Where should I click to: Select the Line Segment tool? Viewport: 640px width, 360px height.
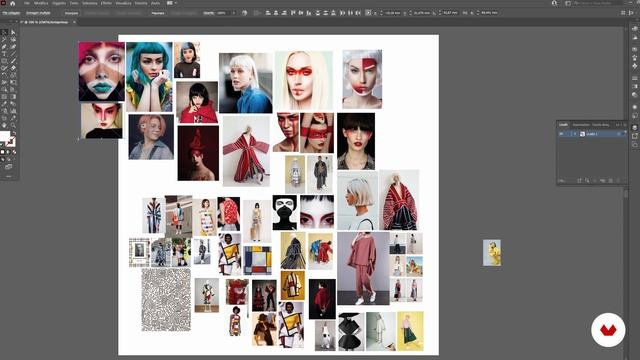13,54
